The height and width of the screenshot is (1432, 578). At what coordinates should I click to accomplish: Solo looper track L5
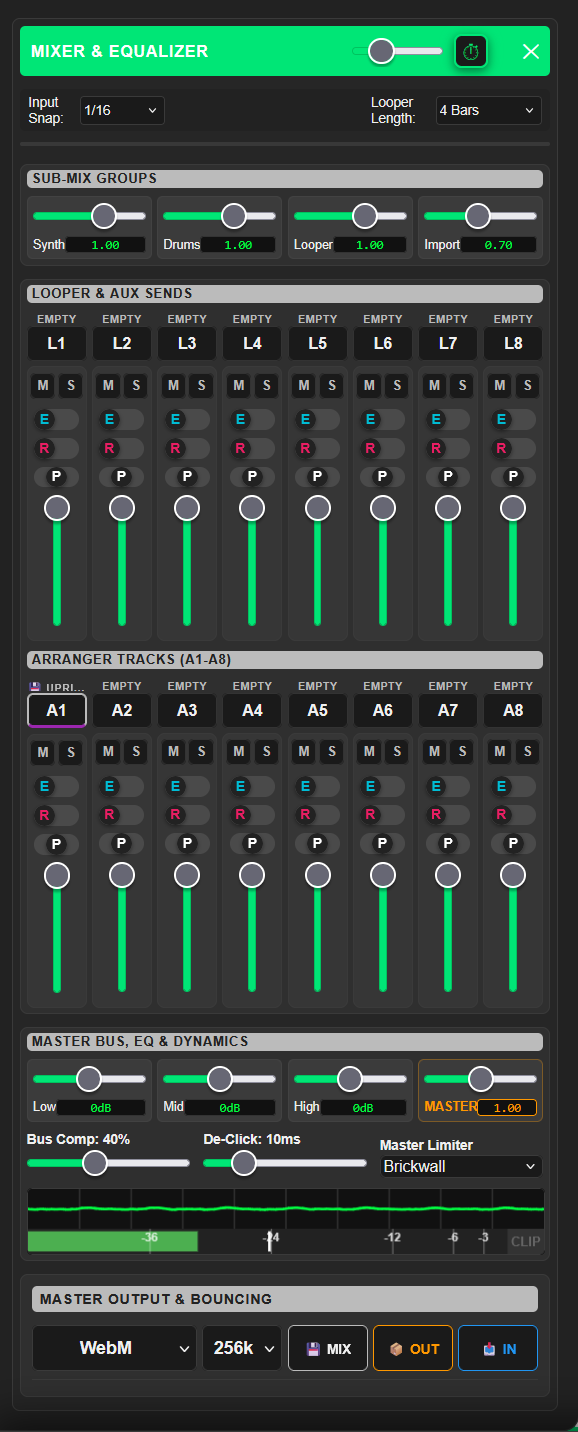pyautogui.click(x=331, y=385)
